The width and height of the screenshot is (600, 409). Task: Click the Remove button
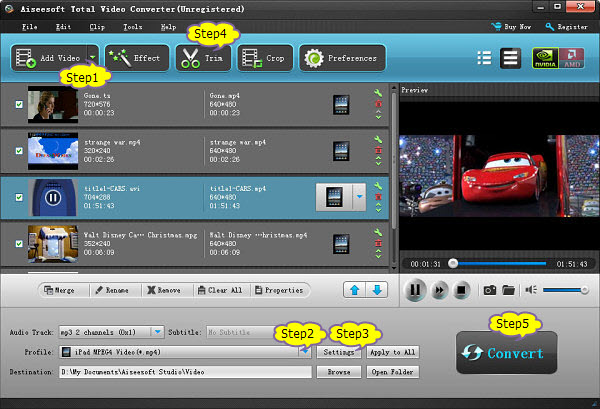164,290
